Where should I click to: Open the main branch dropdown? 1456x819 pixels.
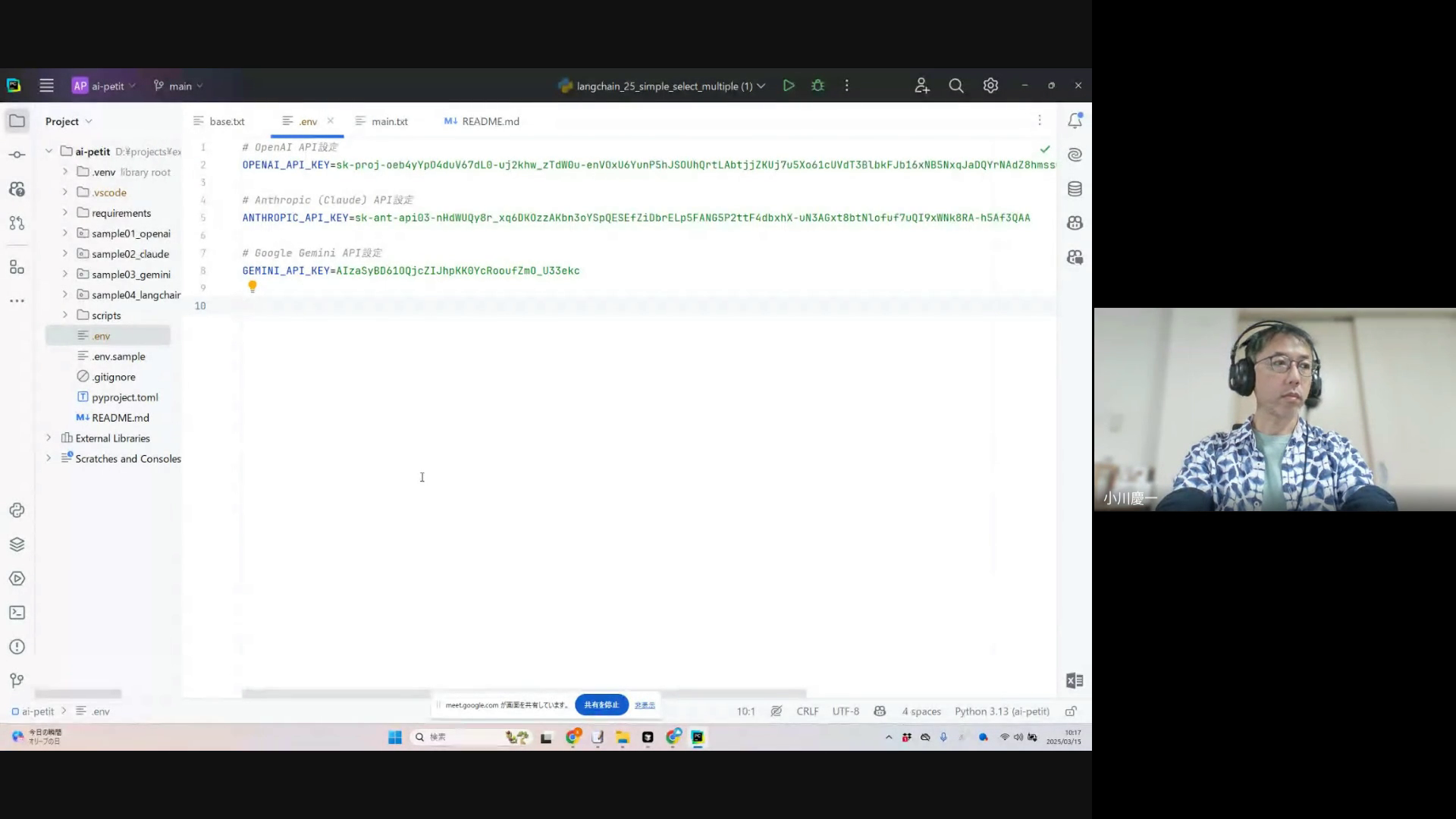tap(179, 86)
